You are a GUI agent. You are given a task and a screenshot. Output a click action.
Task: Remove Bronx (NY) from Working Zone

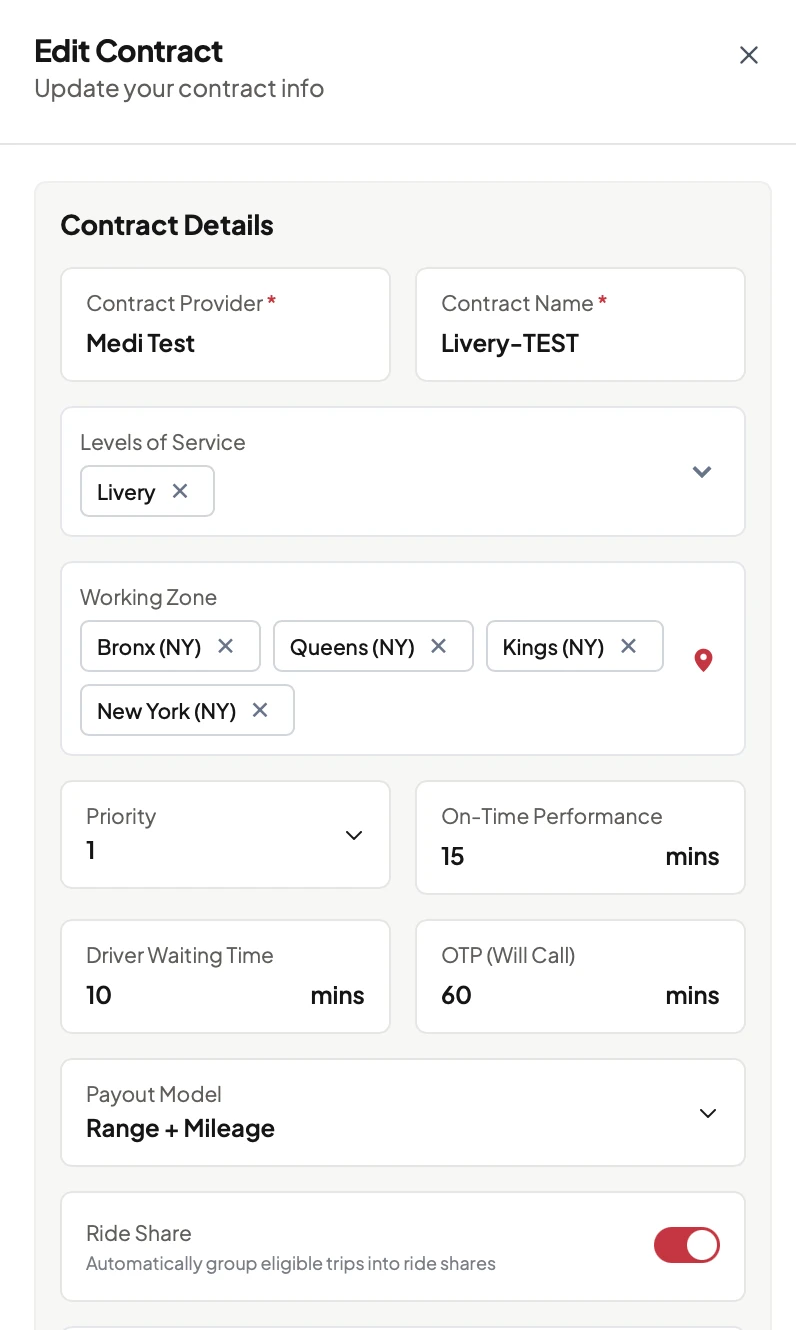tap(226, 646)
